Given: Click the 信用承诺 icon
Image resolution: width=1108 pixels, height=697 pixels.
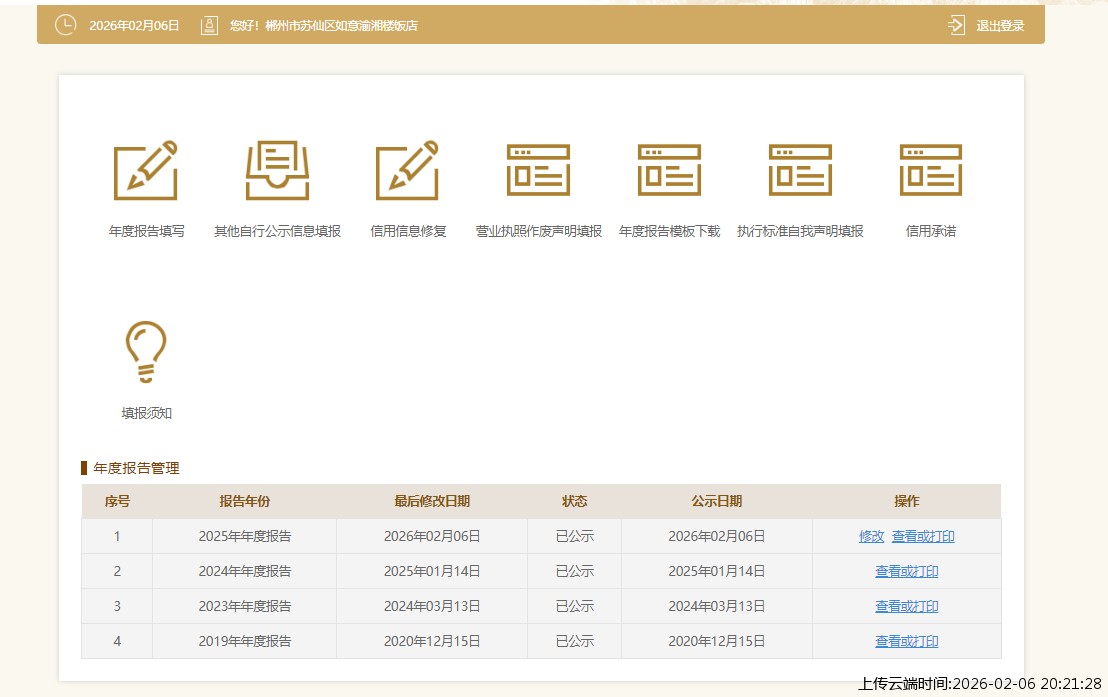Looking at the screenshot, I should click(930, 170).
